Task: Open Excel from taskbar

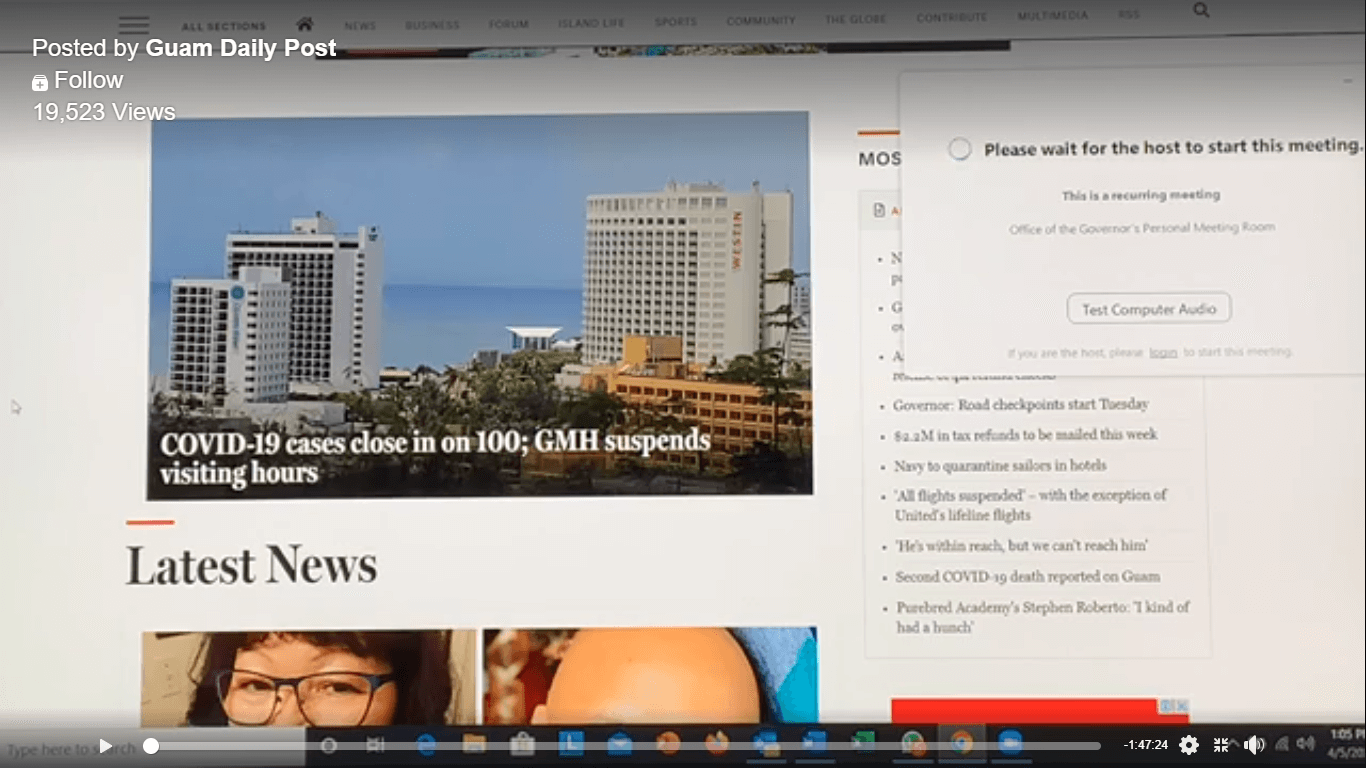Action: coord(862,742)
